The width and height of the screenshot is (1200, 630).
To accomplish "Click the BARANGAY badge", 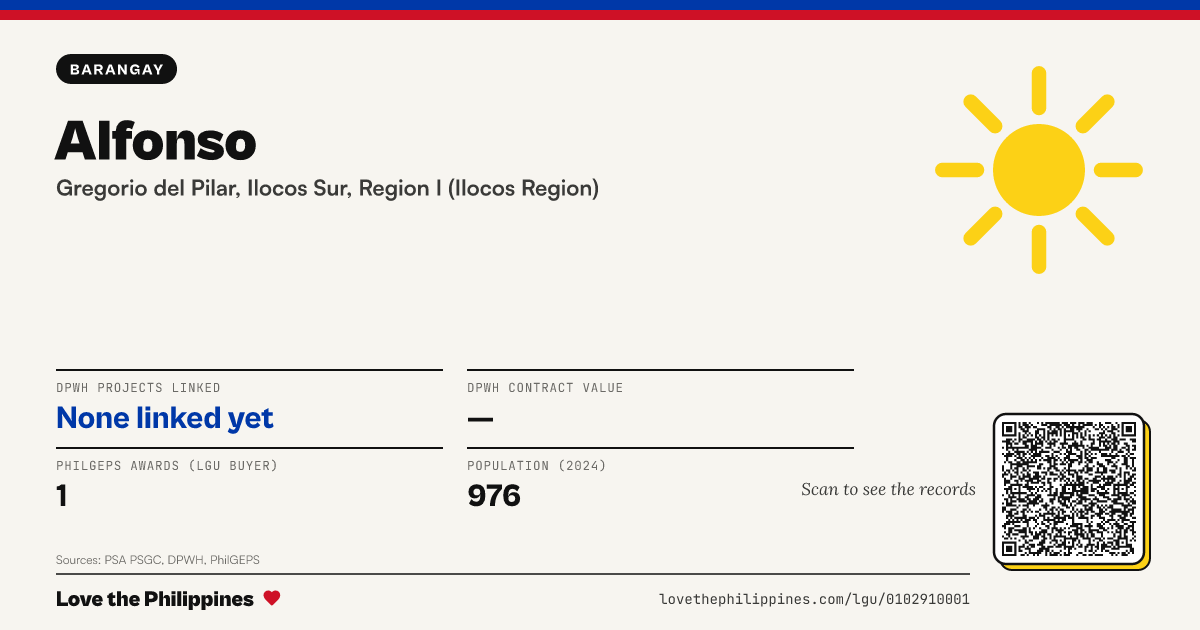I will pos(117,69).
